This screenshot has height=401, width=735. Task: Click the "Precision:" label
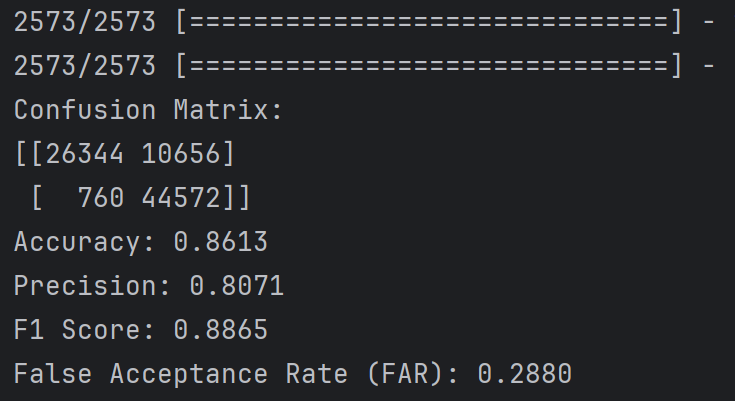(x=92, y=287)
